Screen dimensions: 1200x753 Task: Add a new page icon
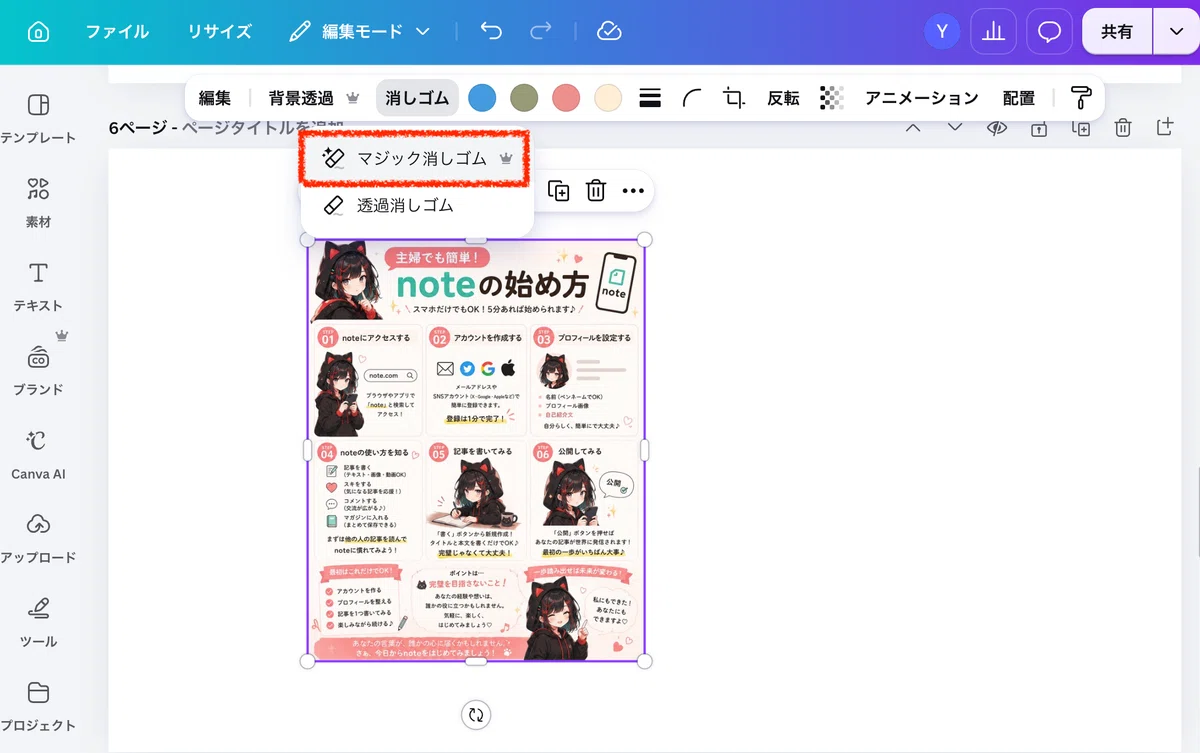tap(1165, 127)
